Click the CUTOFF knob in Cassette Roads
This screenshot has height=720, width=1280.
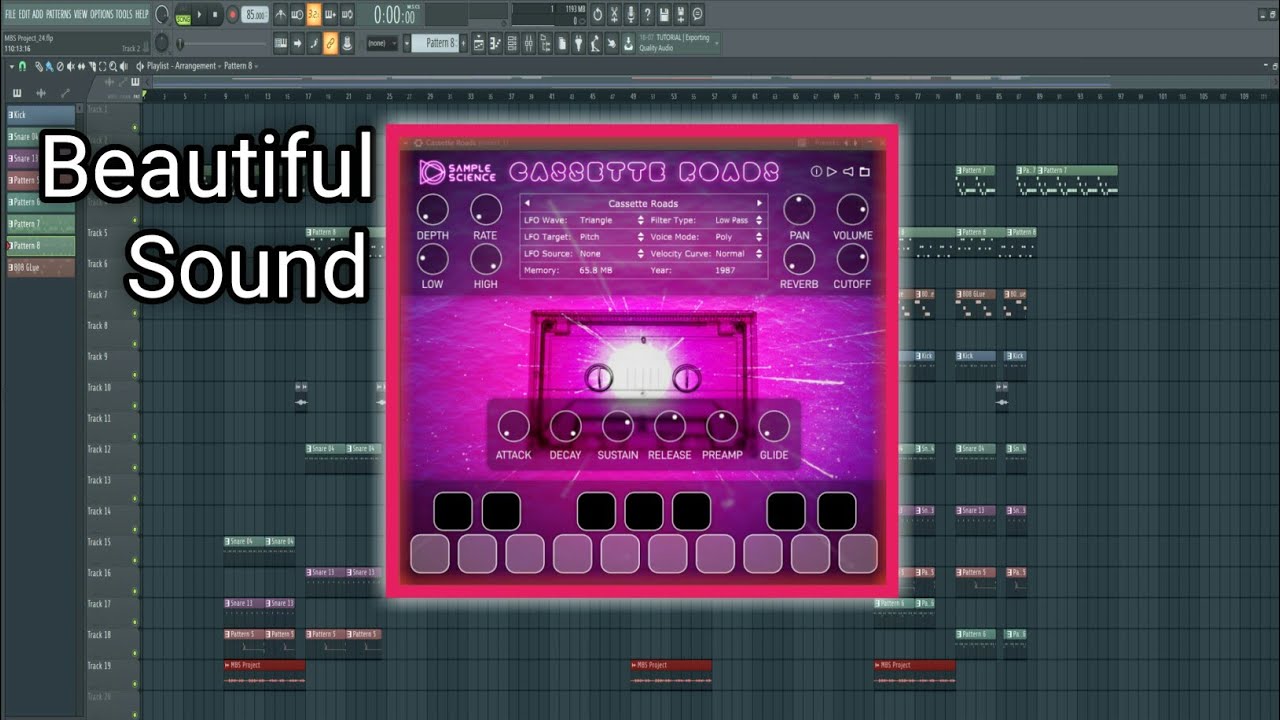(x=852, y=259)
